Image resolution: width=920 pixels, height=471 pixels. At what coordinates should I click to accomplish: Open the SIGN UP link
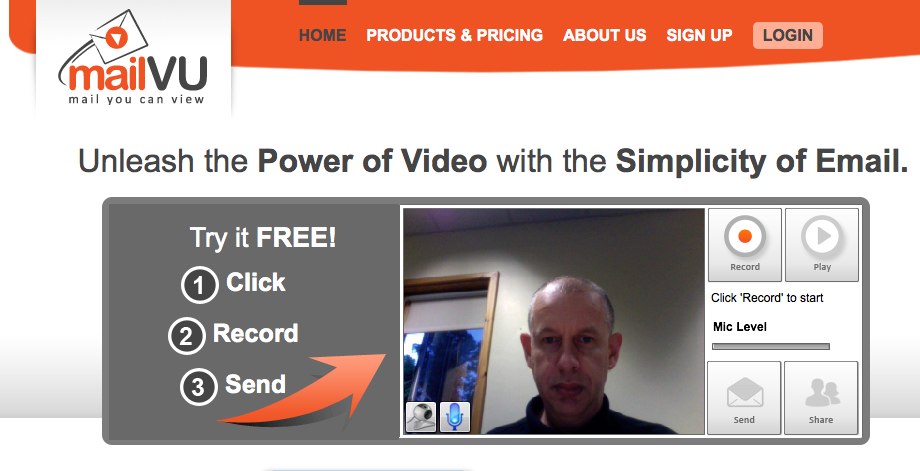coord(699,35)
